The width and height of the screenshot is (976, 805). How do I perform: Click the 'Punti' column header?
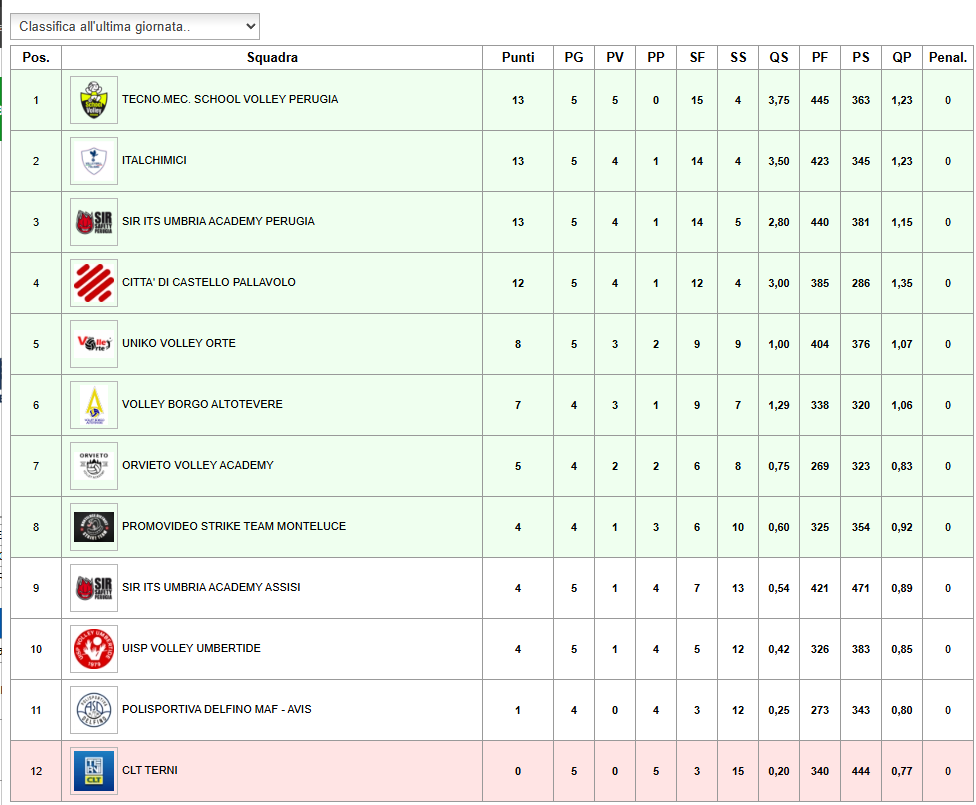[x=518, y=58]
